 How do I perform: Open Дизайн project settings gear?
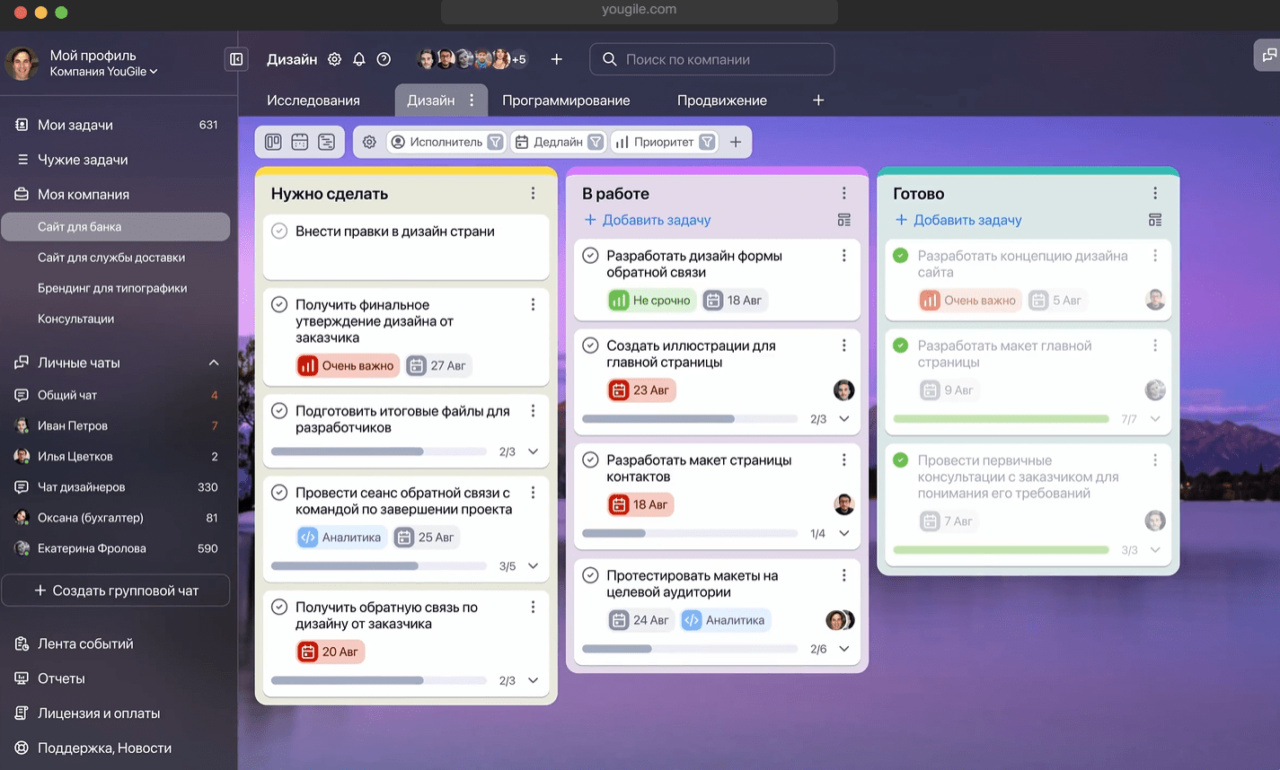[x=335, y=59]
